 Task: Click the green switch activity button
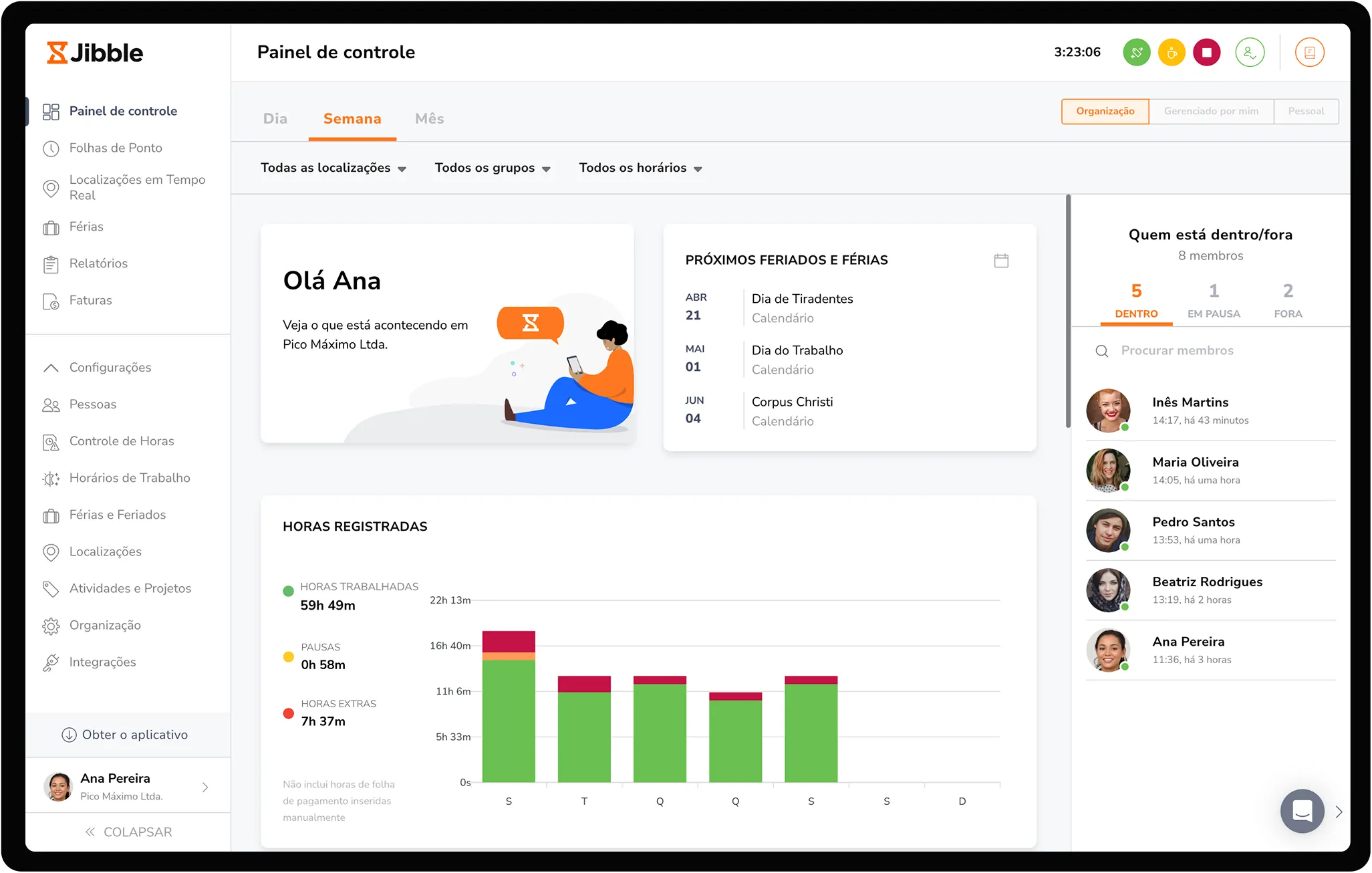point(1136,52)
